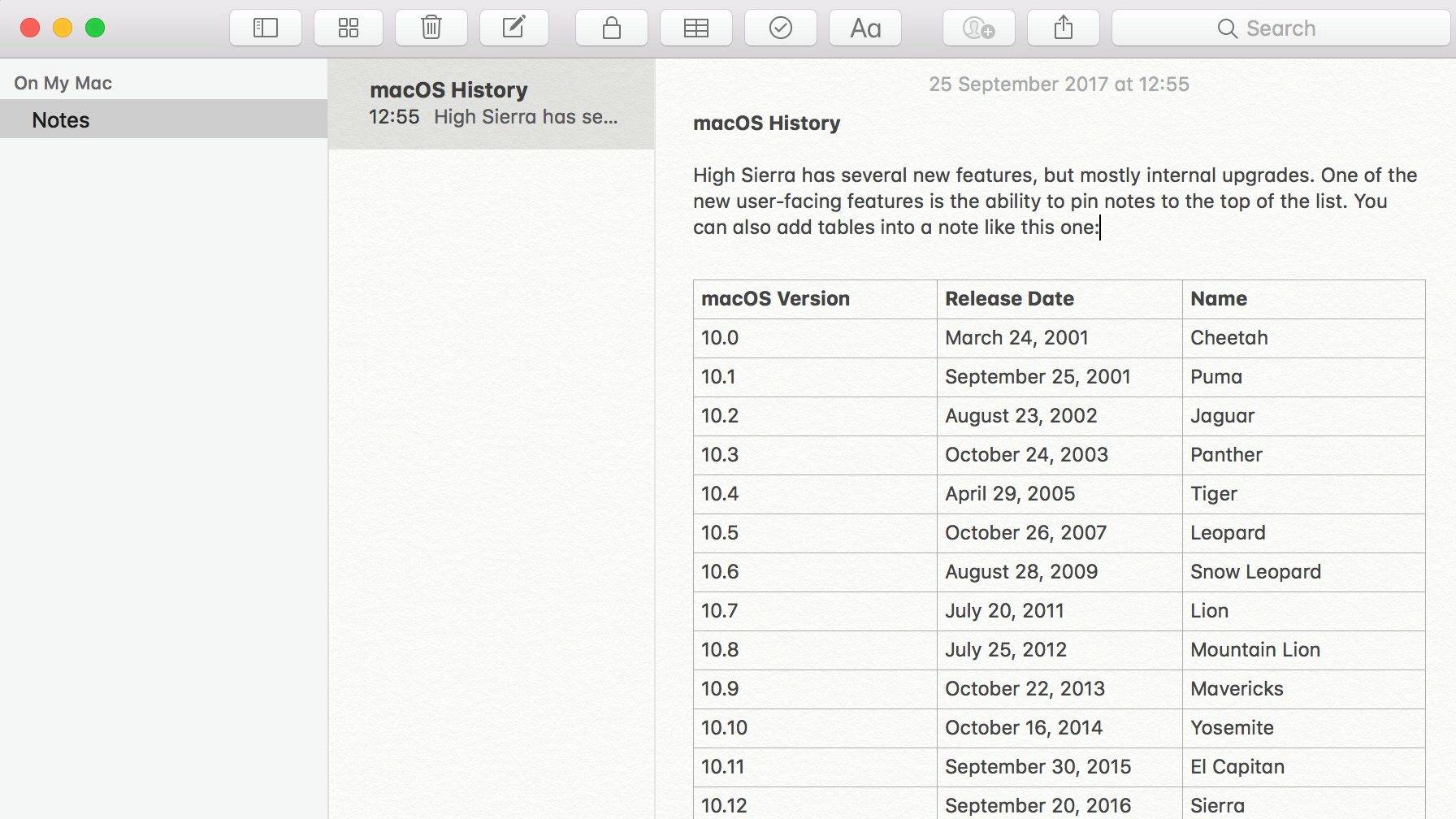The height and width of the screenshot is (819, 1456).
Task: Click the cell containing 10.4
Action: pos(815,494)
